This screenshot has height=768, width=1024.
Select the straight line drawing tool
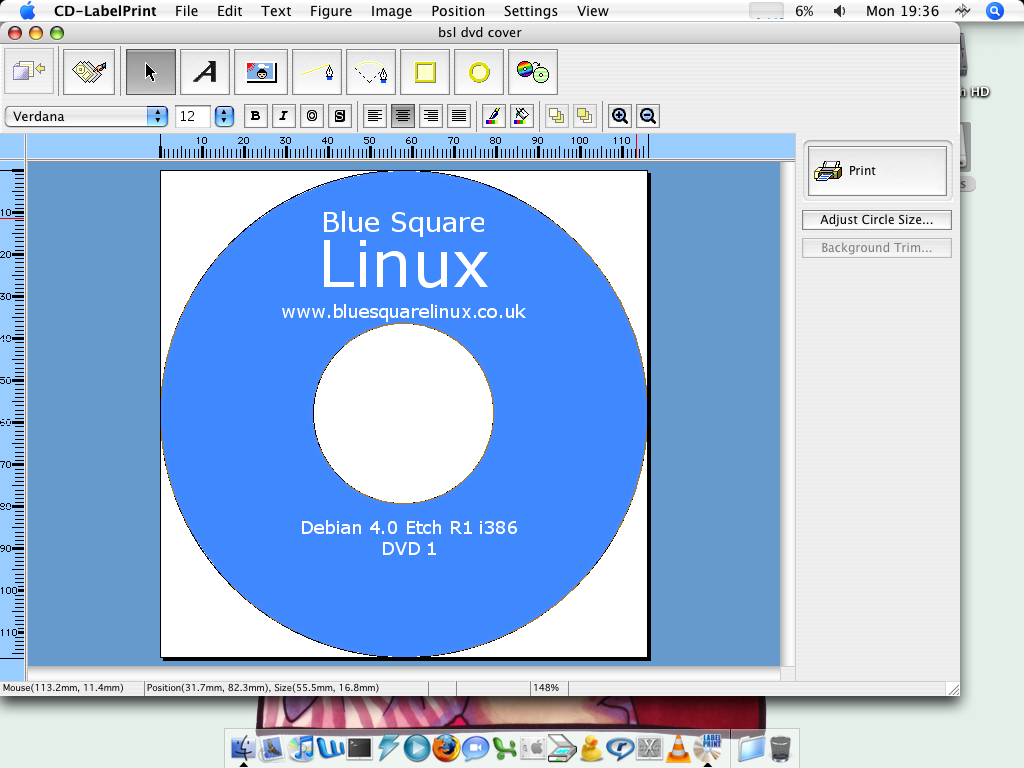316,72
